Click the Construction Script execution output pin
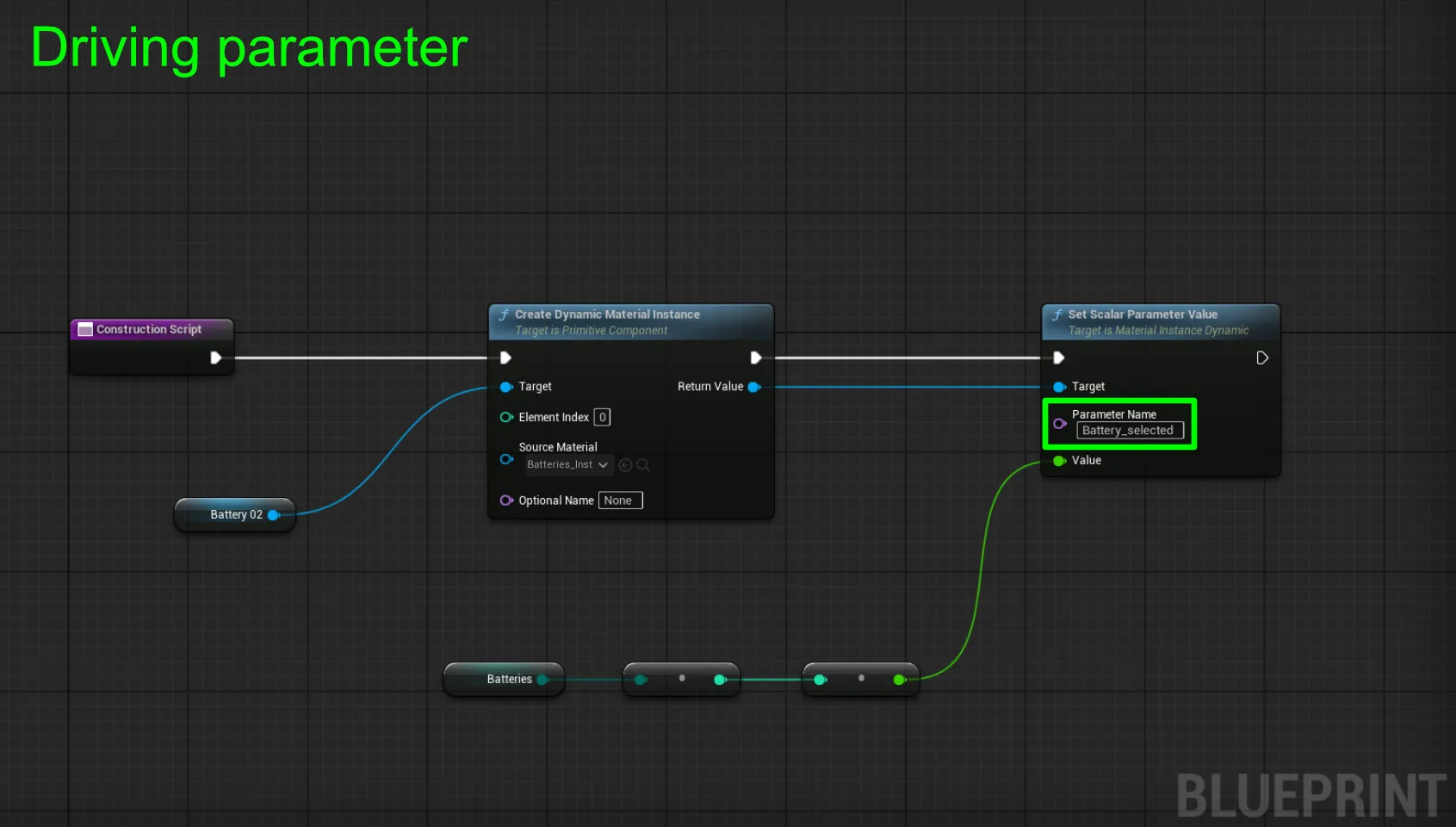The height and width of the screenshot is (827, 1456). pyautogui.click(x=215, y=358)
